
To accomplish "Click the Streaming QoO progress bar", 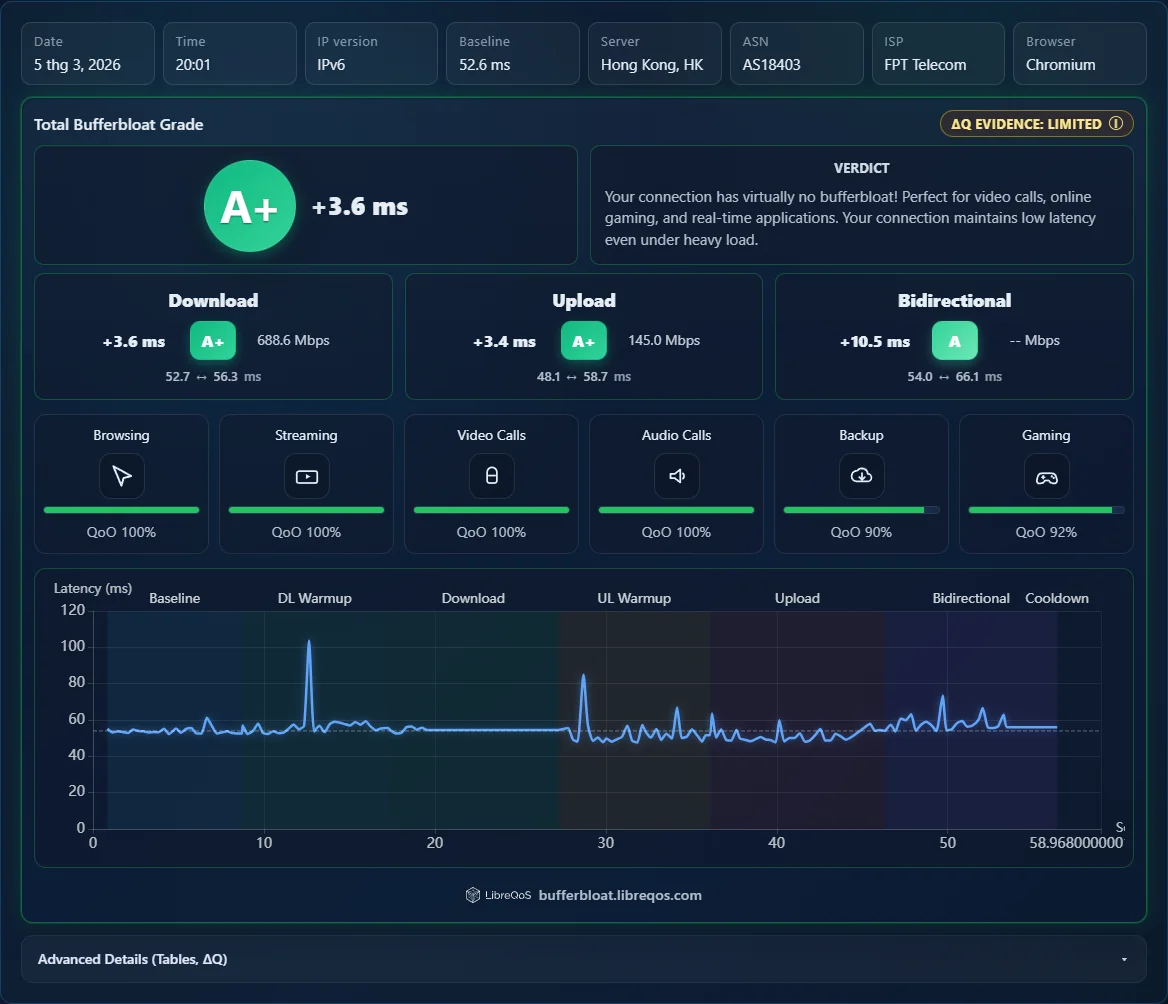I will [306, 510].
